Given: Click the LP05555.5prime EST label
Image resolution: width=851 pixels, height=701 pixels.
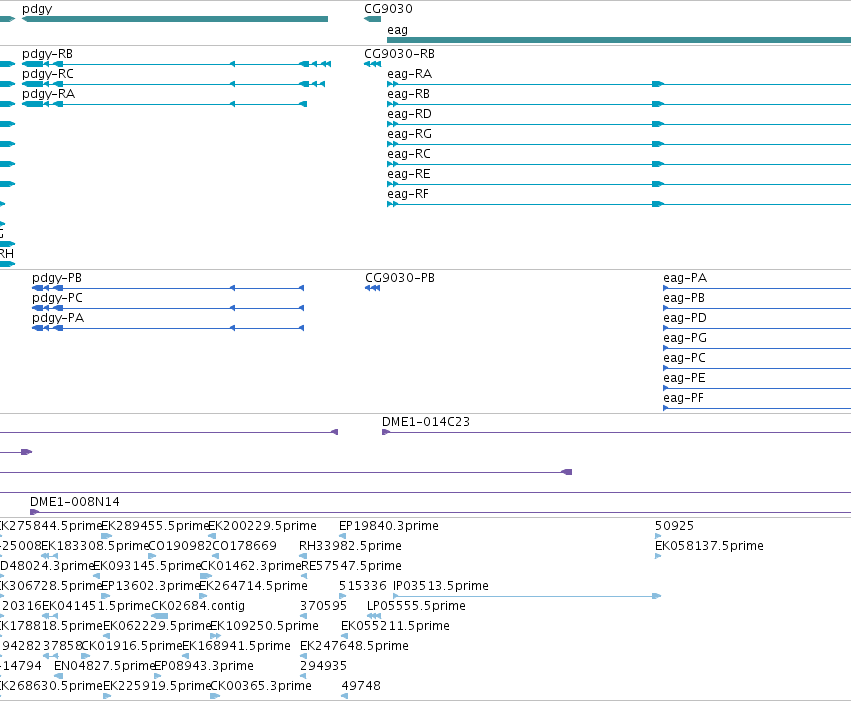Looking at the screenshot, I should coord(416,606).
